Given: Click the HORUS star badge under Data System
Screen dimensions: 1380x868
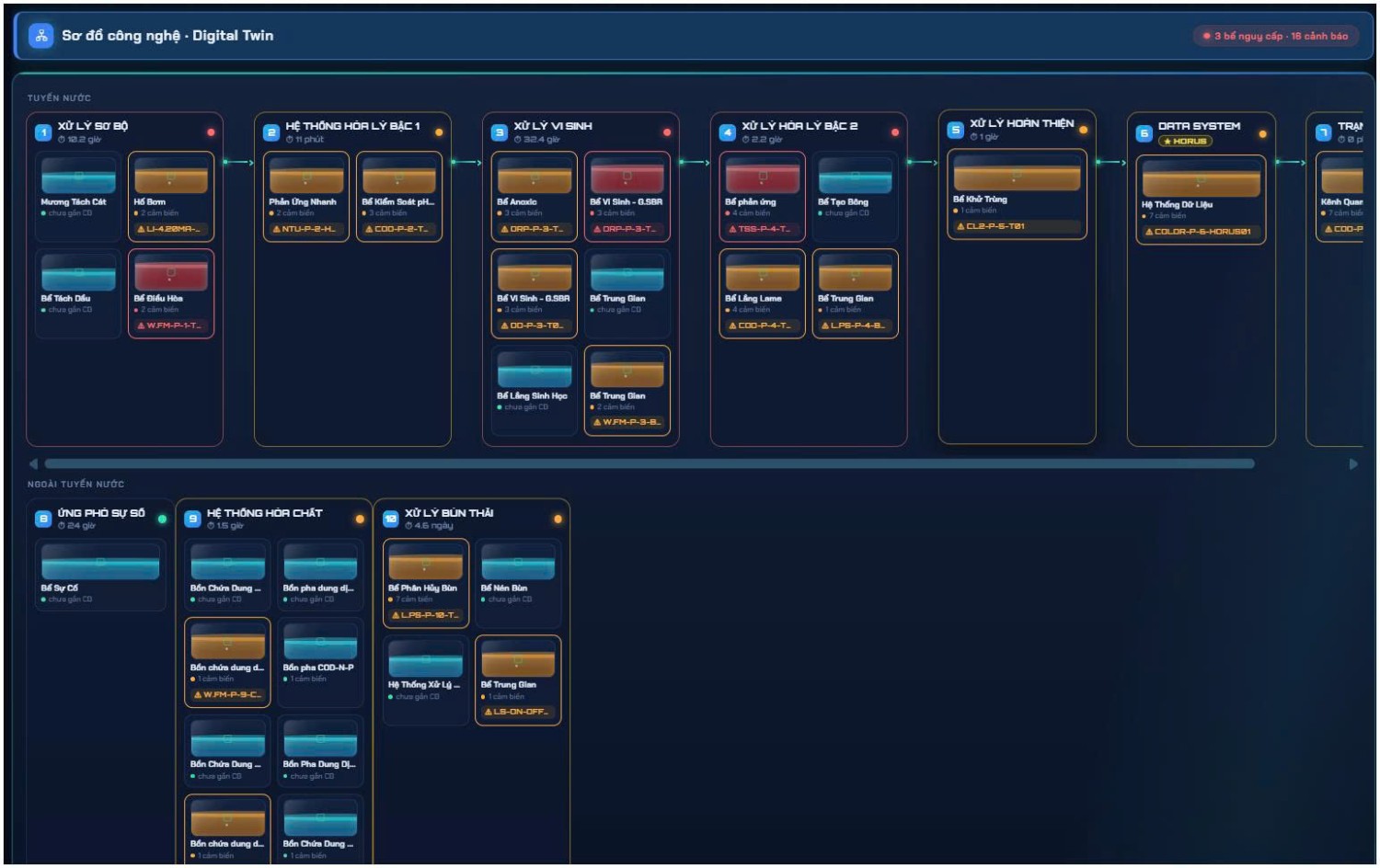Looking at the screenshot, I should tap(1186, 142).
